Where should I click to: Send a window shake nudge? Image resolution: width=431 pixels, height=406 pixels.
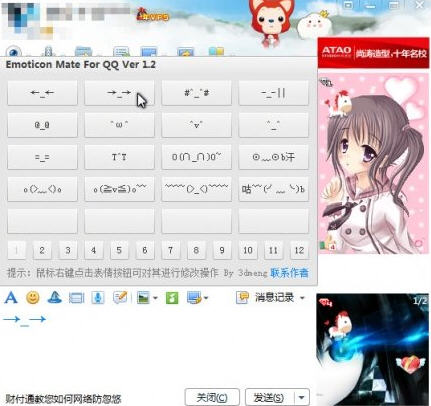click(76, 297)
